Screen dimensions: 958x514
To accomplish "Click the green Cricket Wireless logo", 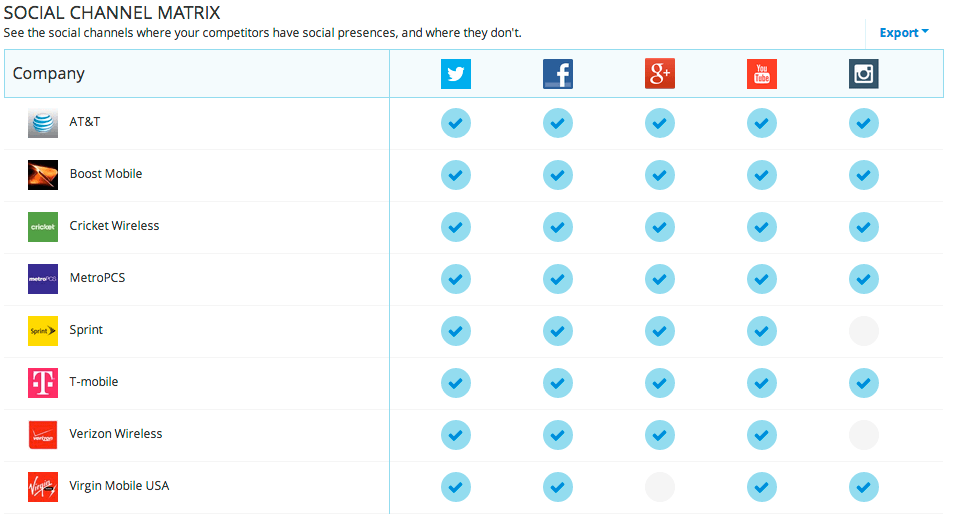I will coord(43,227).
